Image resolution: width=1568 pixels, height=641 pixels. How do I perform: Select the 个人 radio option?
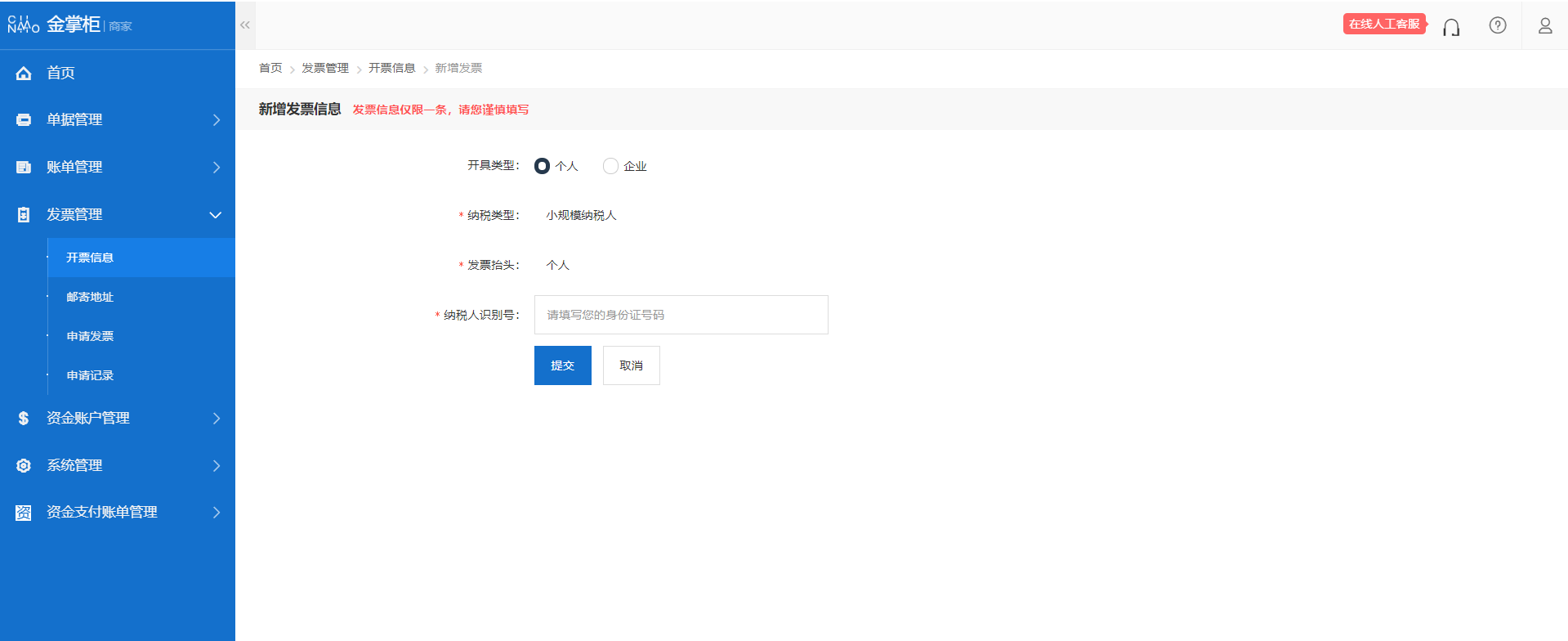click(x=543, y=166)
